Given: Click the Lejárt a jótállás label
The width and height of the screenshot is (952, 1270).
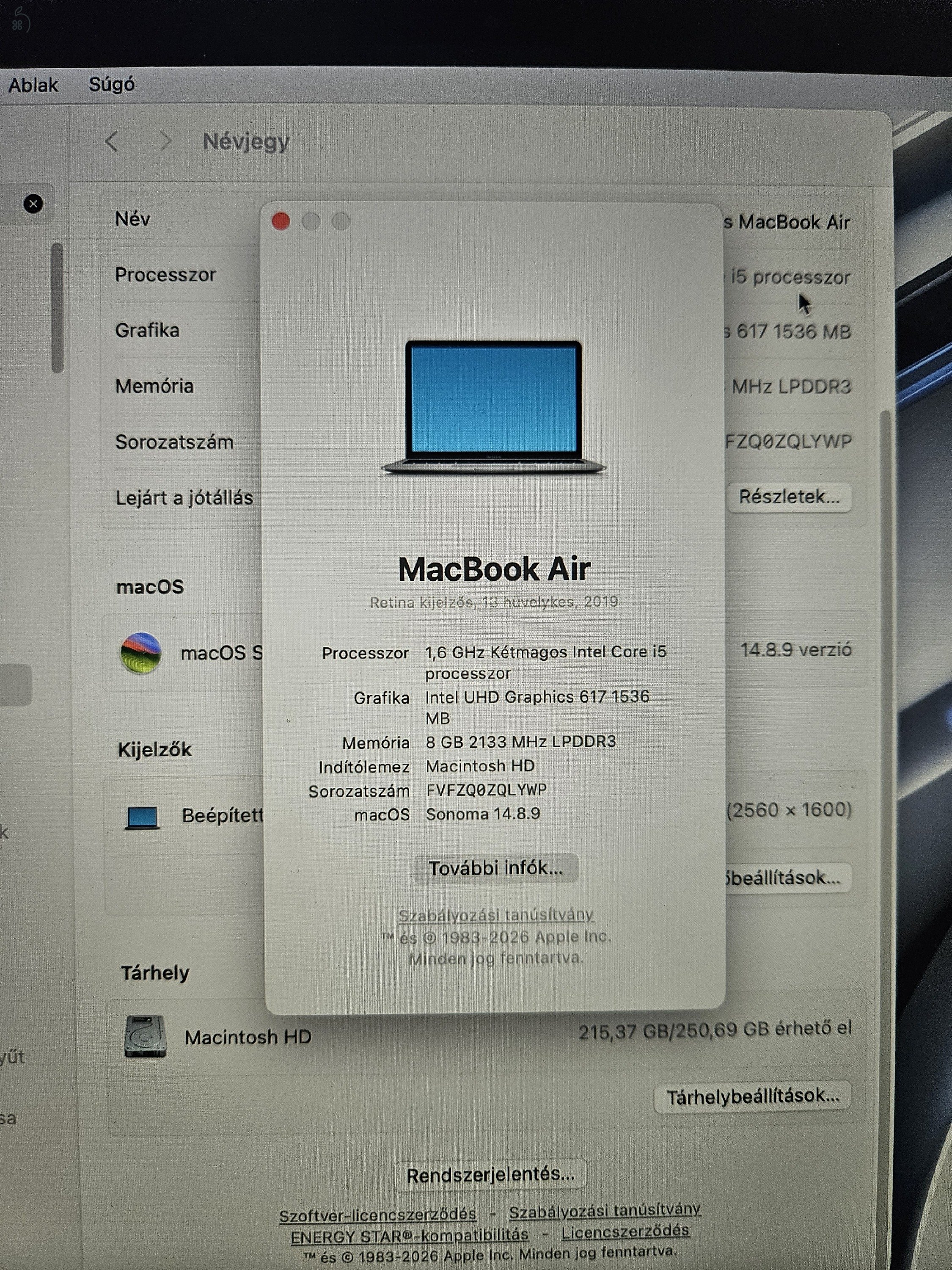Looking at the screenshot, I should [184, 498].
